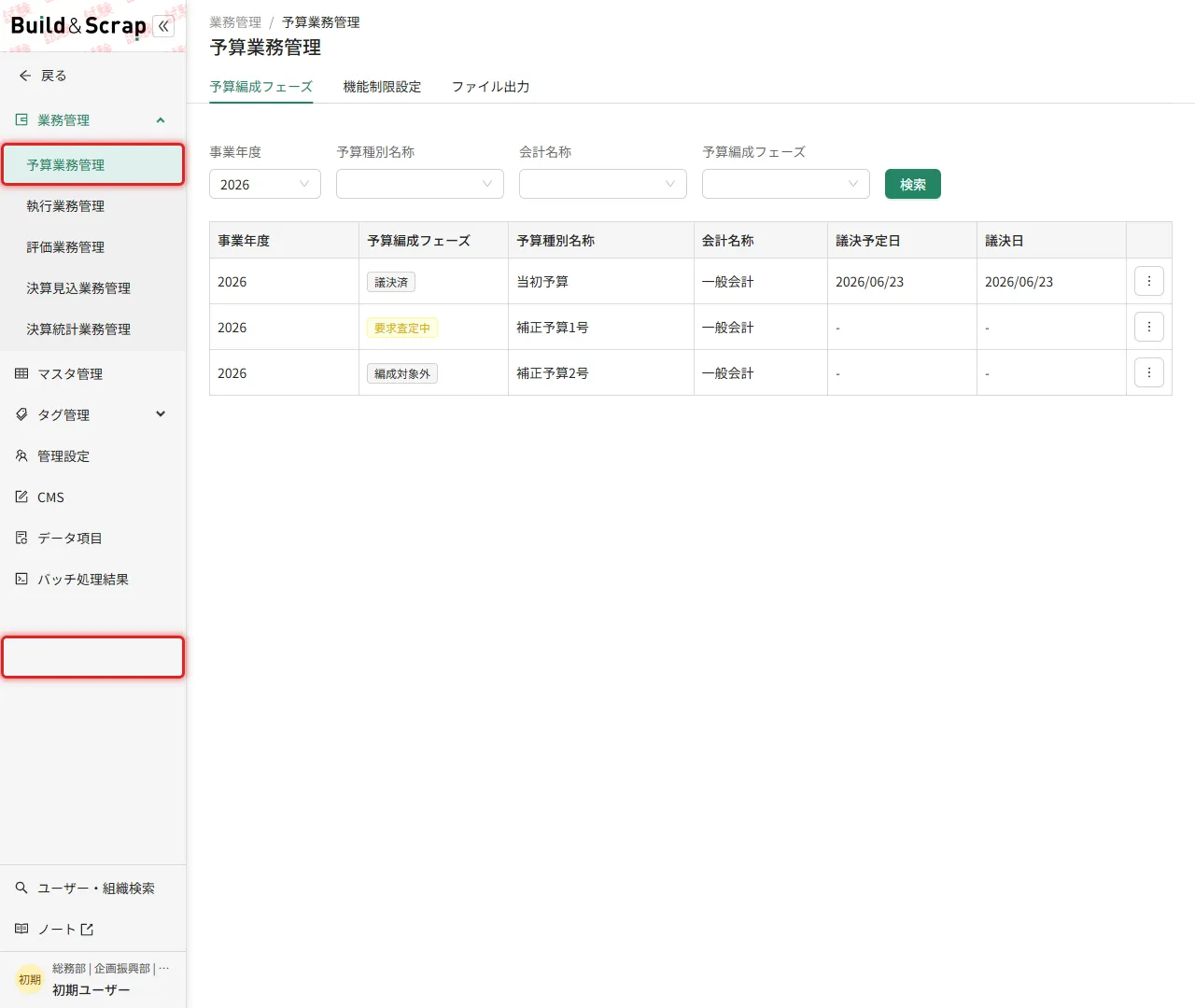Click the green 検索 button
The image size is (1195, 1008).
(913, 184)
